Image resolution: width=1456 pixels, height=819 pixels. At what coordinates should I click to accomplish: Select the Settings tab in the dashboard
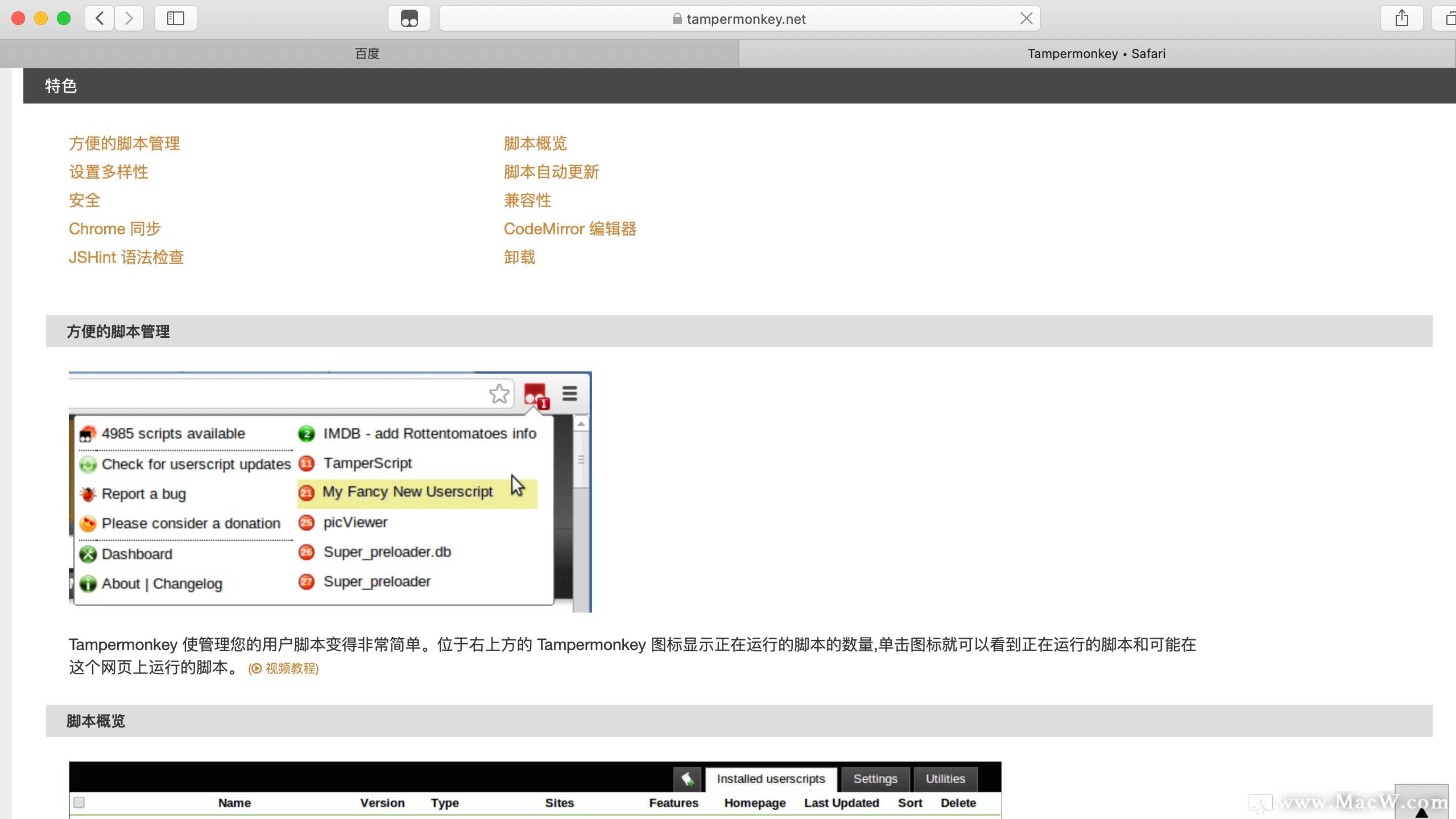click(x=875, y=779)
